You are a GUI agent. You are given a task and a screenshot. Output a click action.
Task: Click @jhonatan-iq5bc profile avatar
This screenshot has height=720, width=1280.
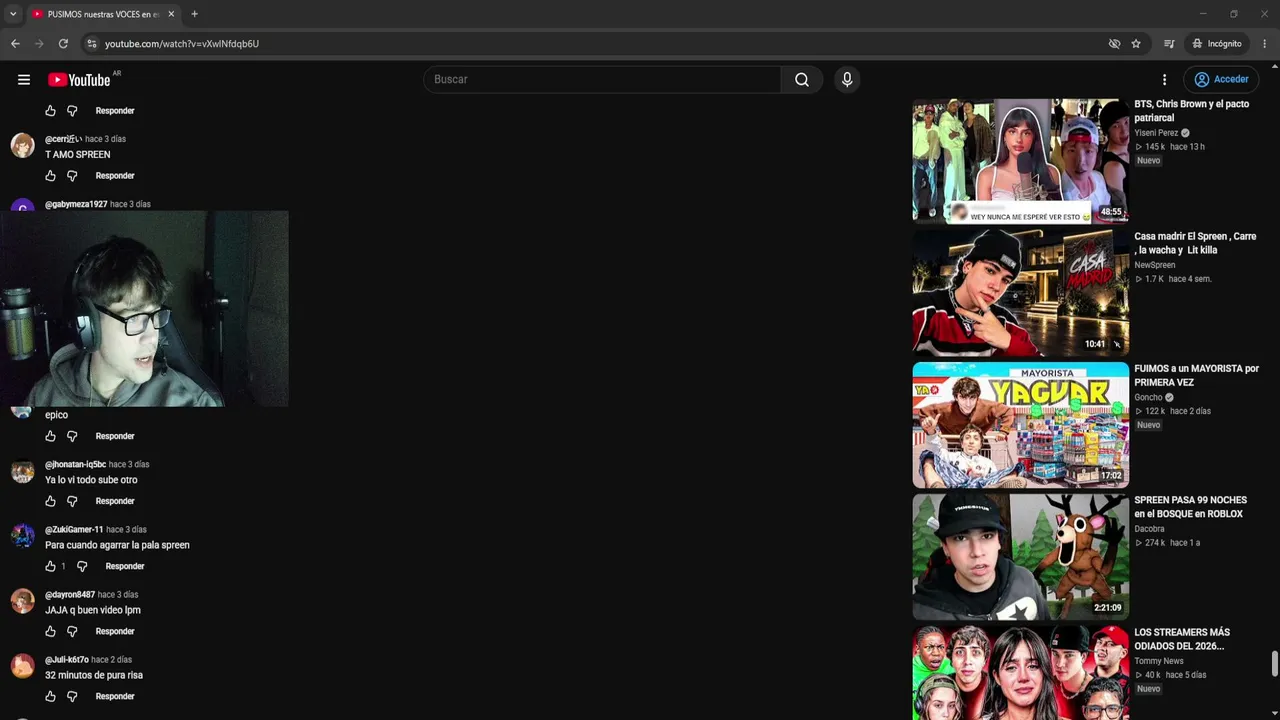point(22,471)
